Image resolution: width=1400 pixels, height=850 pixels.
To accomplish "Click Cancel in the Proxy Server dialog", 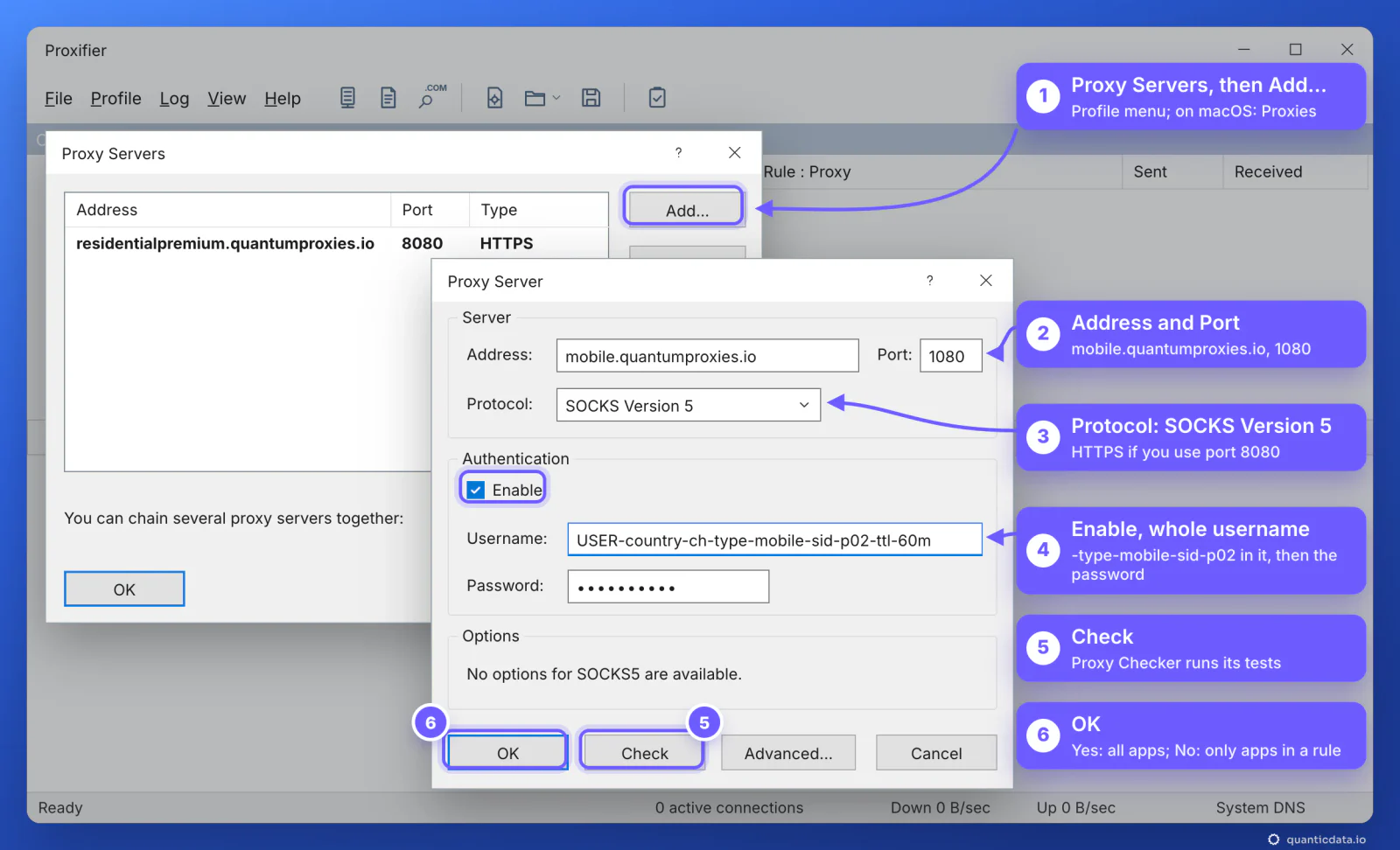I will tap(936, 753).
